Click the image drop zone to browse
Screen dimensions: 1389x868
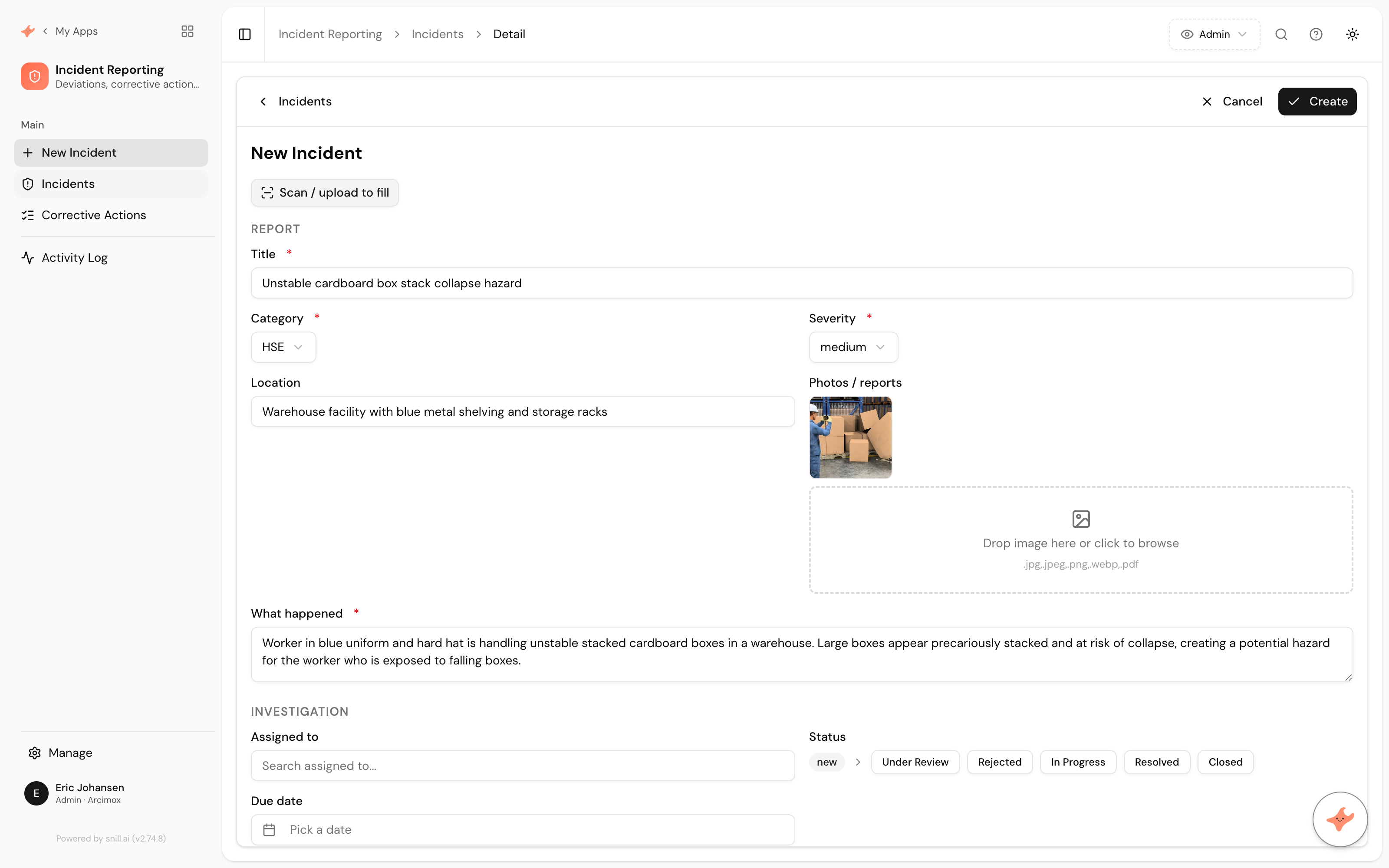pos(1081,539)
